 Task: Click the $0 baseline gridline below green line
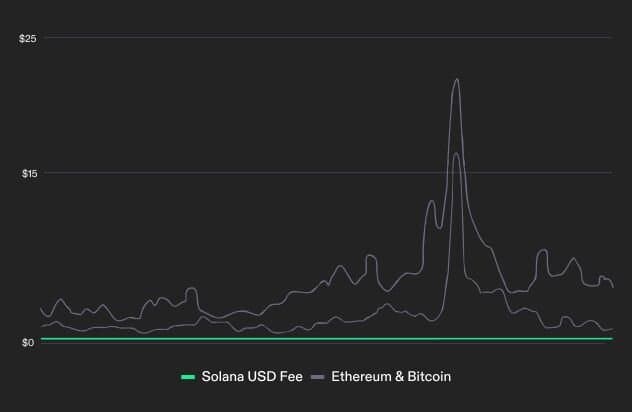pos(300,343)
